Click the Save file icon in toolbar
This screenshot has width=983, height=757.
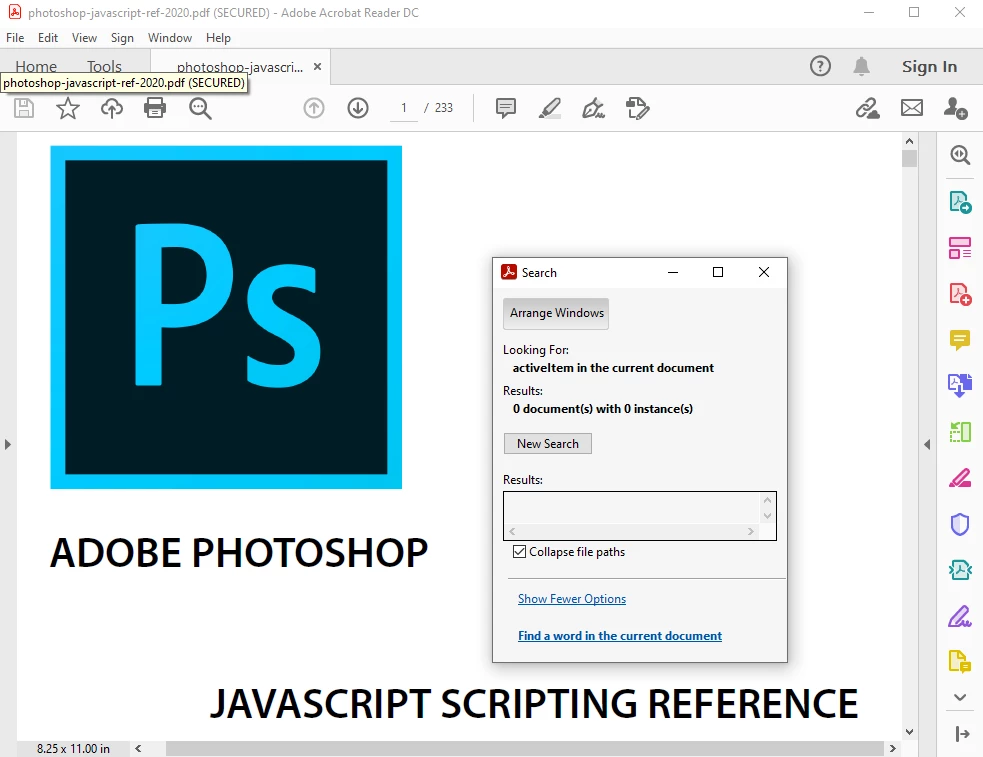[x=24, y=108]
